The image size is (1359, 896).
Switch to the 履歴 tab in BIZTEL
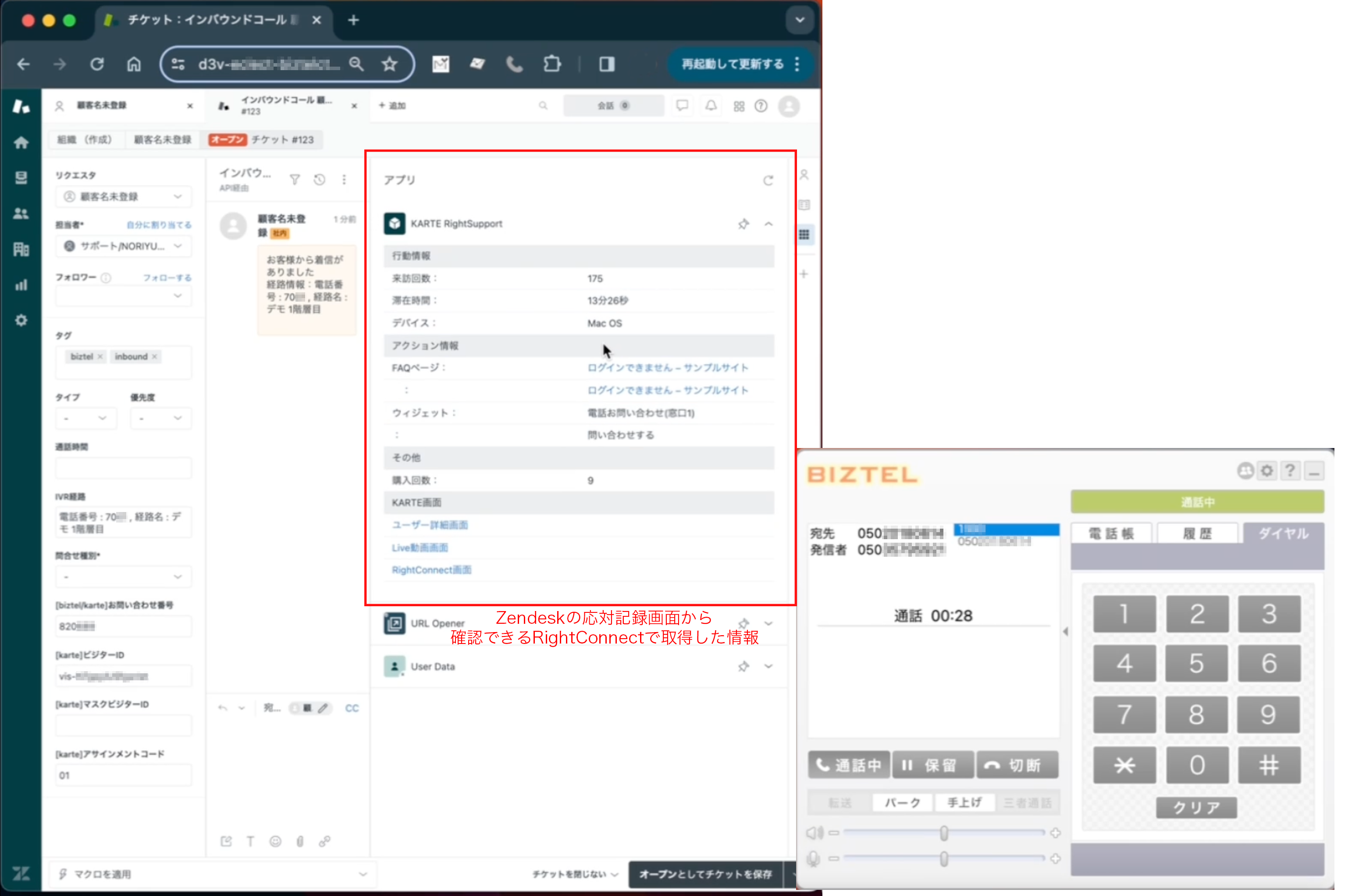1197,534
